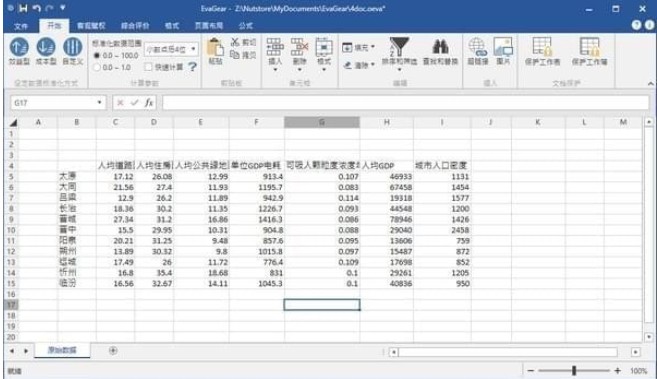Screen dimensions: 657x379
Task: Click the Undo arrow in title bar
Action: pos(36,8)
